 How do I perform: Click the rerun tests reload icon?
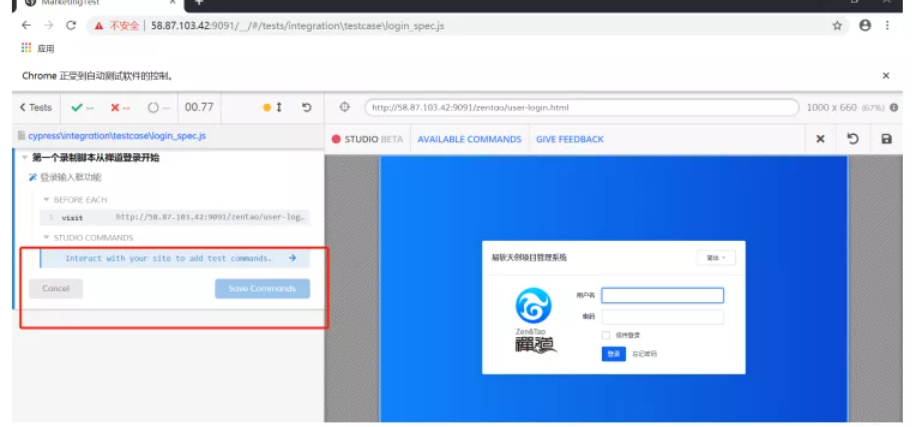306,107
